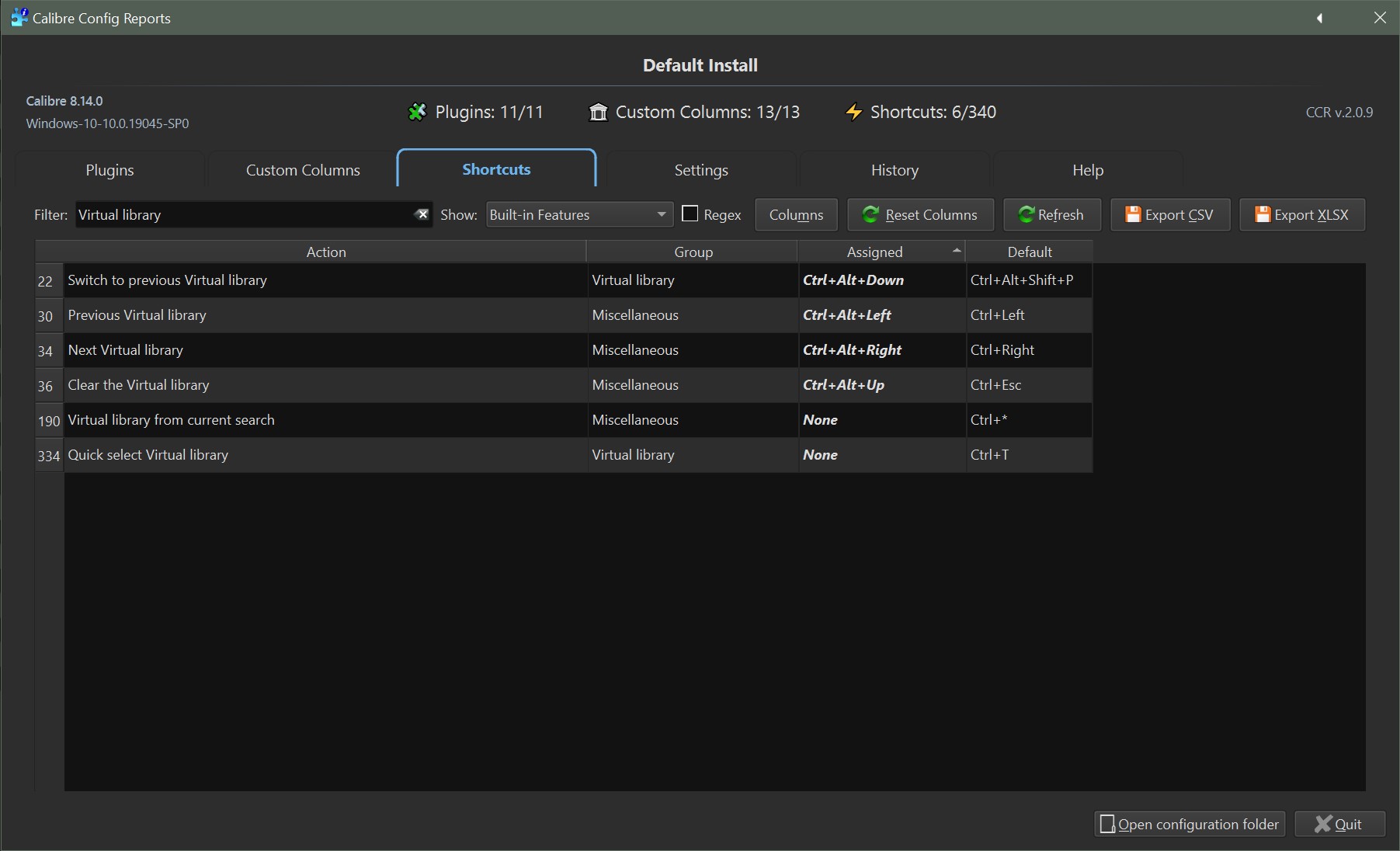Click the Export XLSX button
Viewport: 1400px width, 851px height.
[1301, 215]
